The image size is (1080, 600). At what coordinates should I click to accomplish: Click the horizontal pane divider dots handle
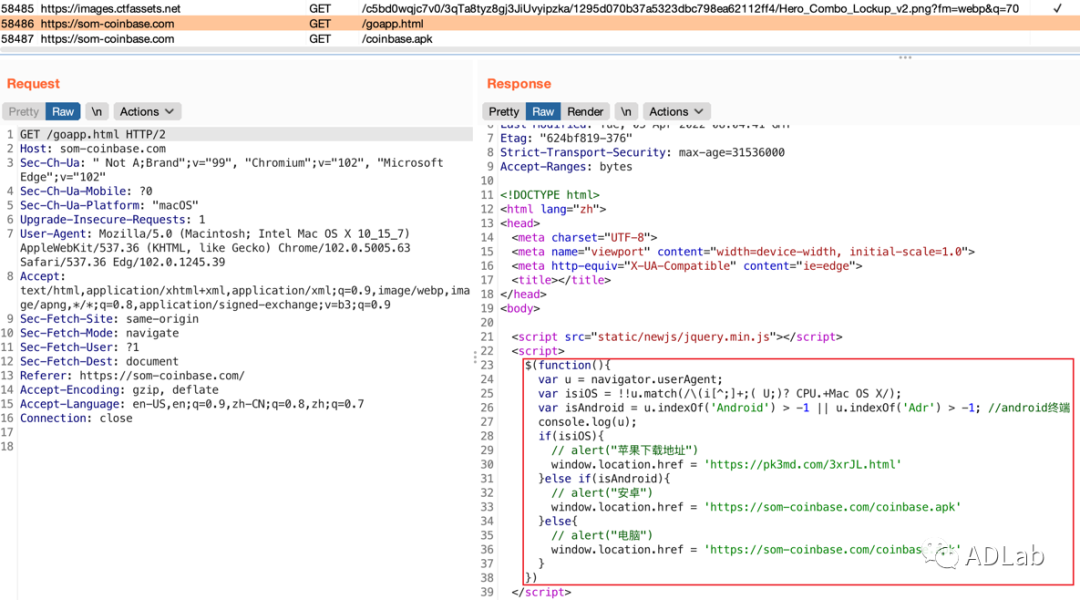[905, 57]
